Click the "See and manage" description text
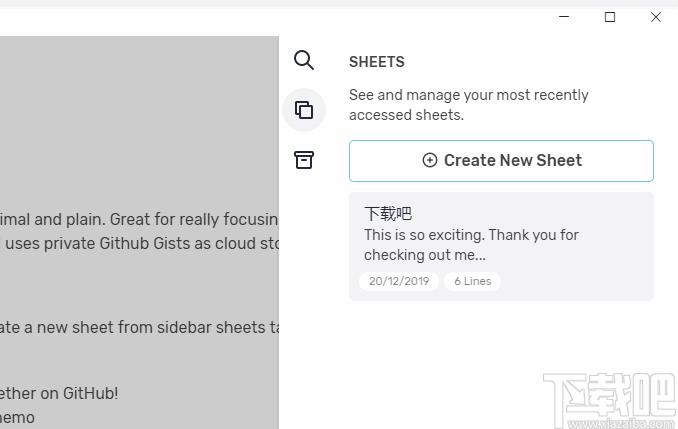This screenshot has width=678, height=429. pos(468,105)
